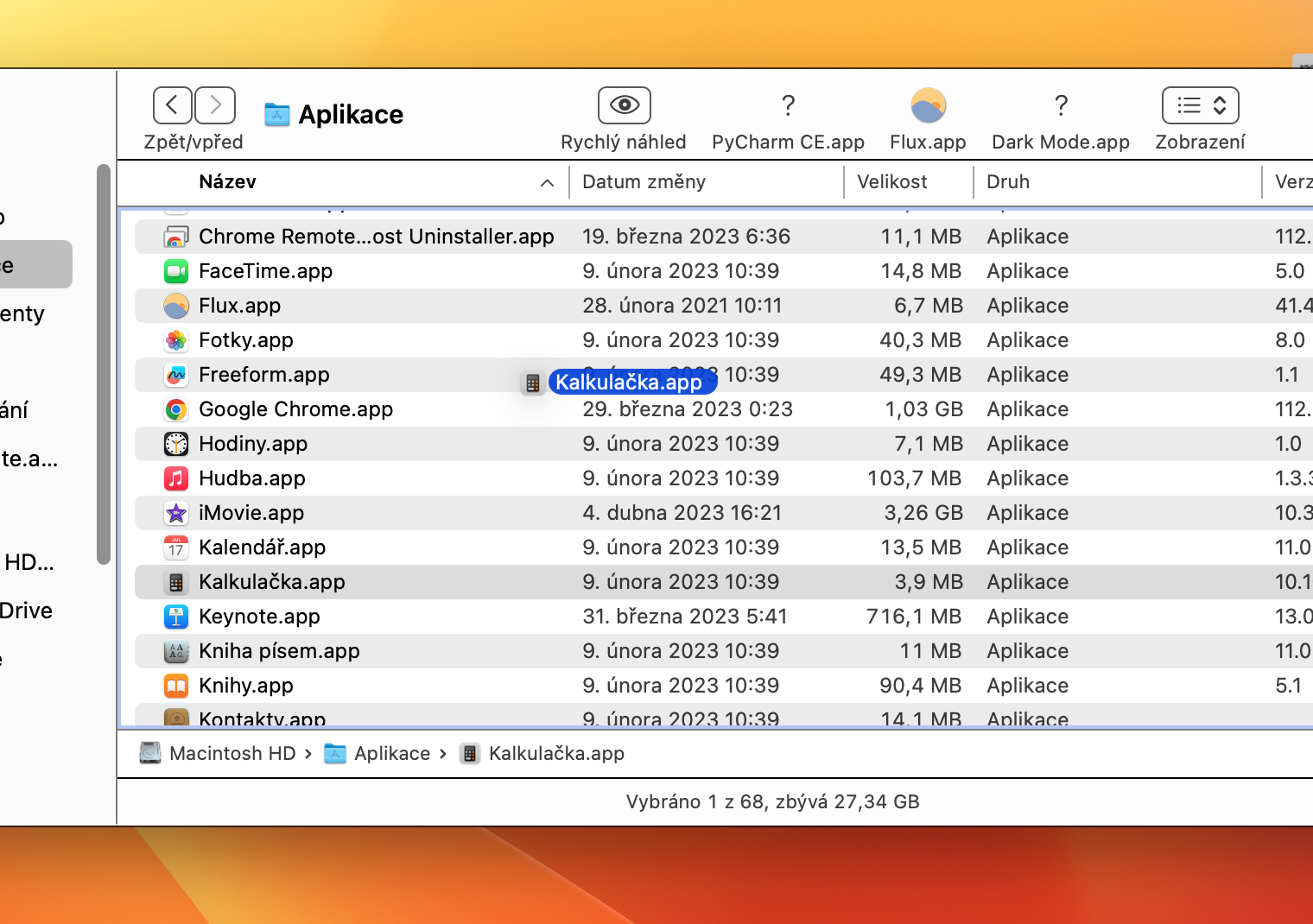The width and height of the screenshot is (1313, 924).
Task: Click the date '29. března 2023 0:23'
Action: coord(688,409)
